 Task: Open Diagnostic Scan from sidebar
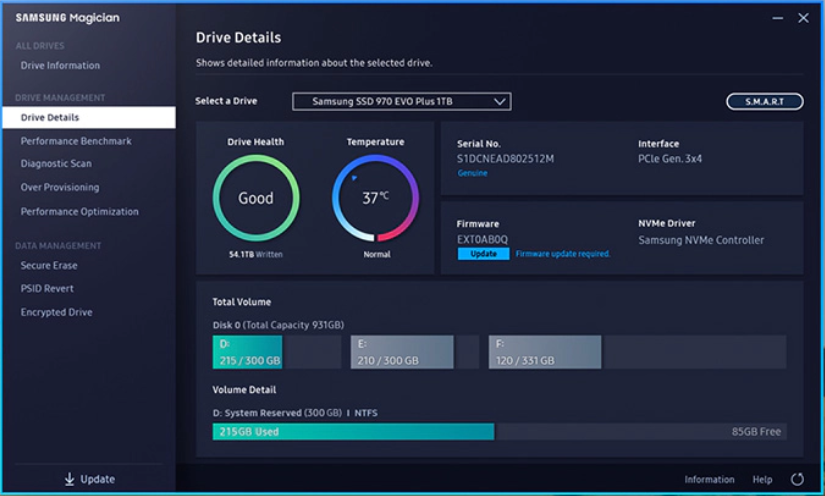pyautogui.click(x=56, y=164)
